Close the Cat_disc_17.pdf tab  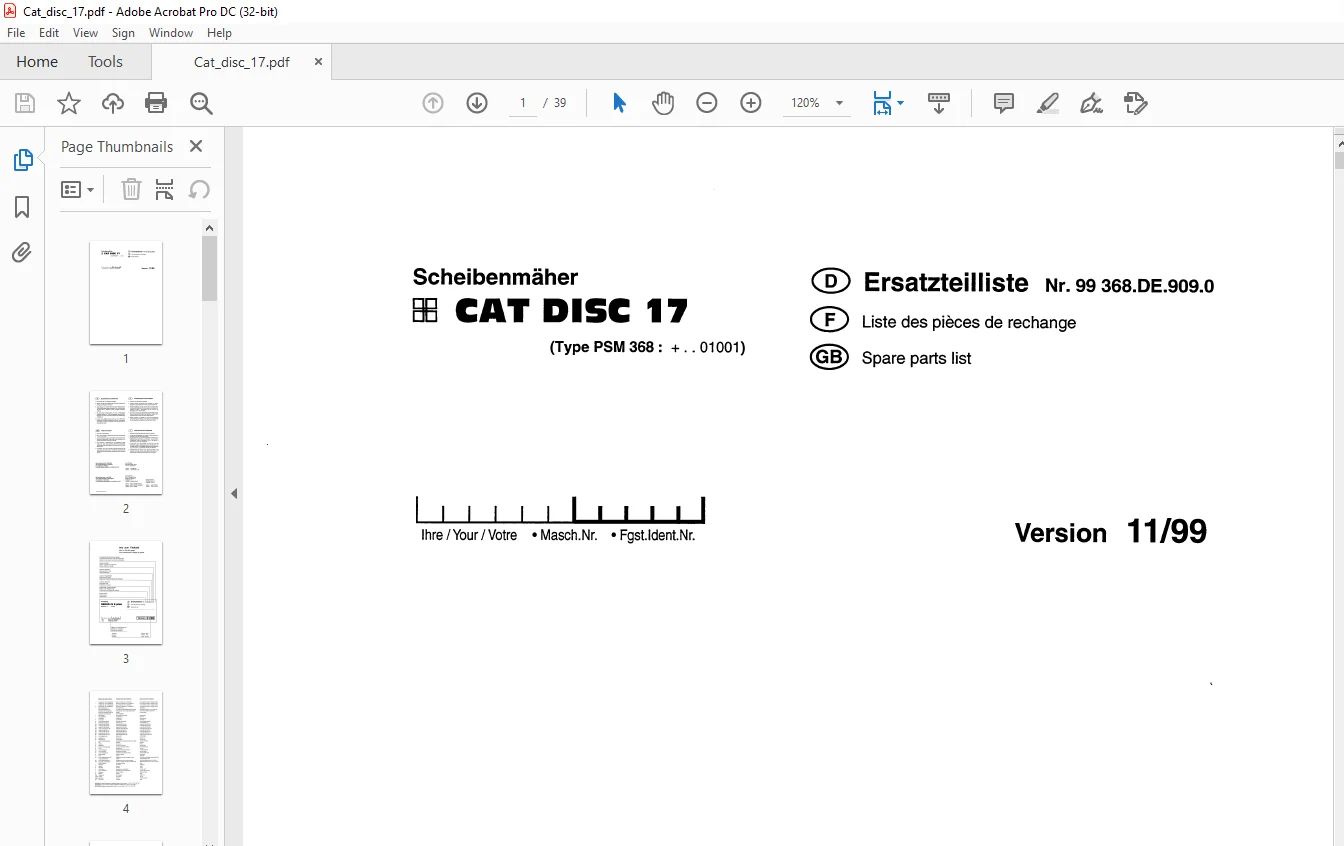click(x=318, y=62)
